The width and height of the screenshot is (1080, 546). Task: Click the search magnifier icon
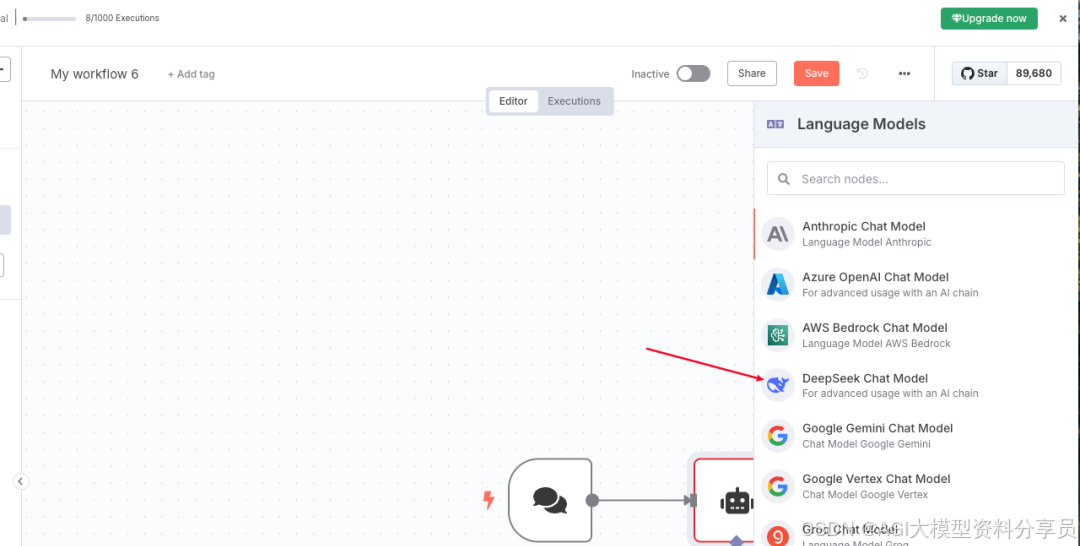tap(783, 179)
